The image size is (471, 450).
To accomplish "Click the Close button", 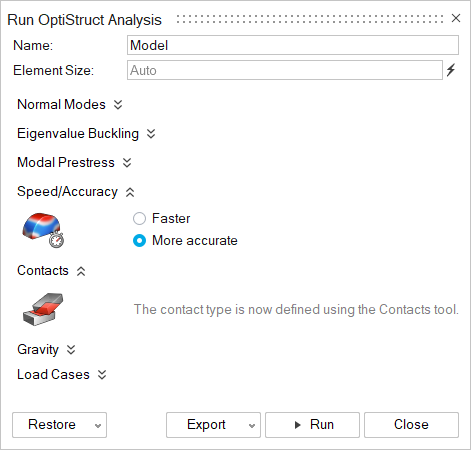I will [411, 425].
